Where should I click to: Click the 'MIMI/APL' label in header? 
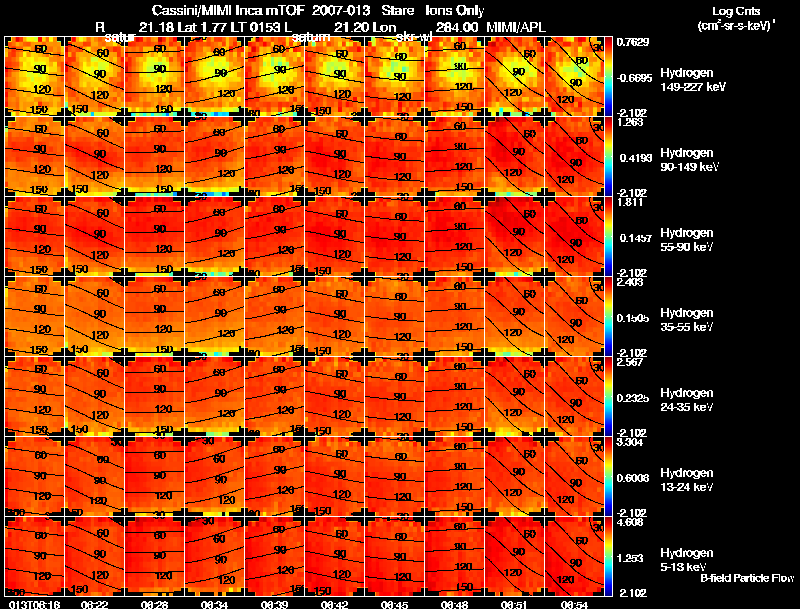tap(516, 27)
